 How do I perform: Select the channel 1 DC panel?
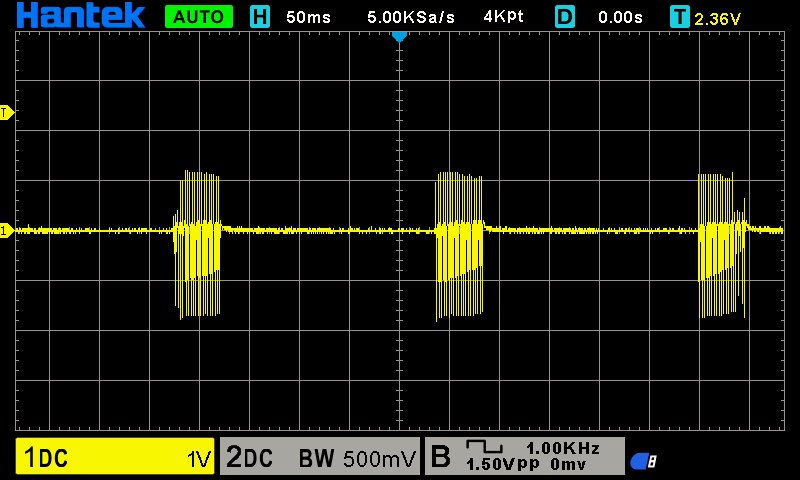pos(115,456)
